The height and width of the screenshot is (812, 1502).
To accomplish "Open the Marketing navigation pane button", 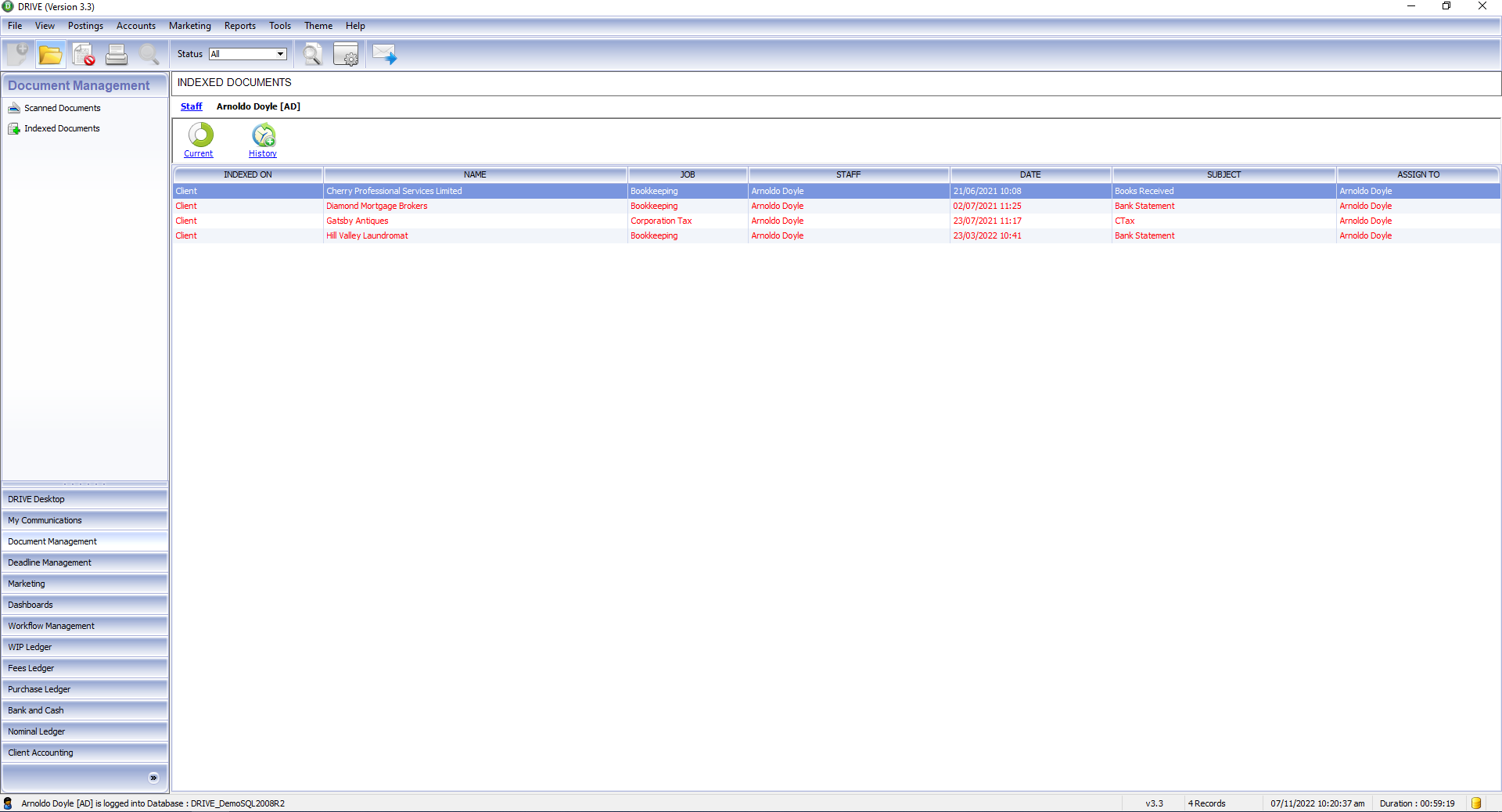I will pos(84,584).
